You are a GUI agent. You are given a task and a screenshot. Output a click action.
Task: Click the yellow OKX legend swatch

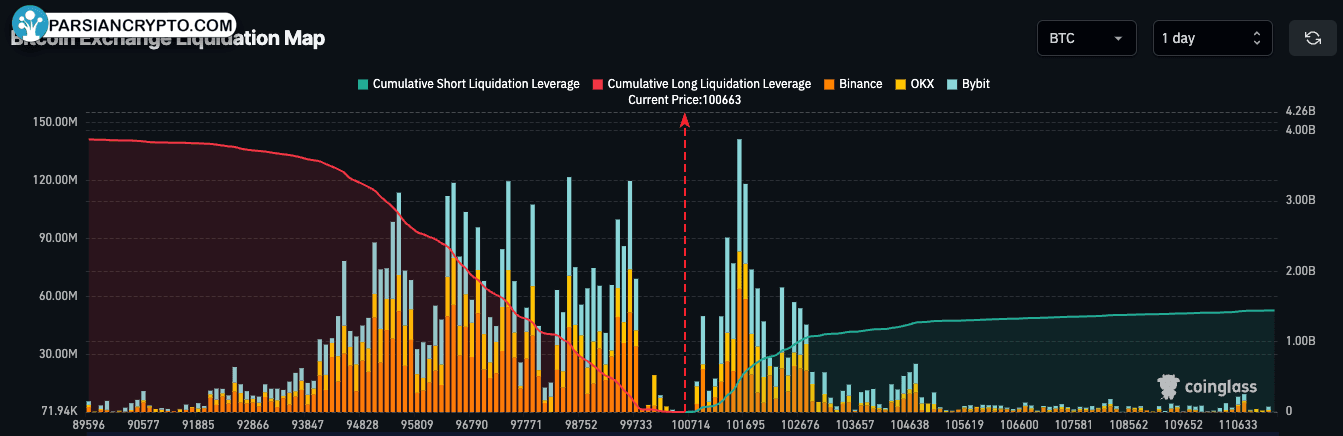click(900, 84)
